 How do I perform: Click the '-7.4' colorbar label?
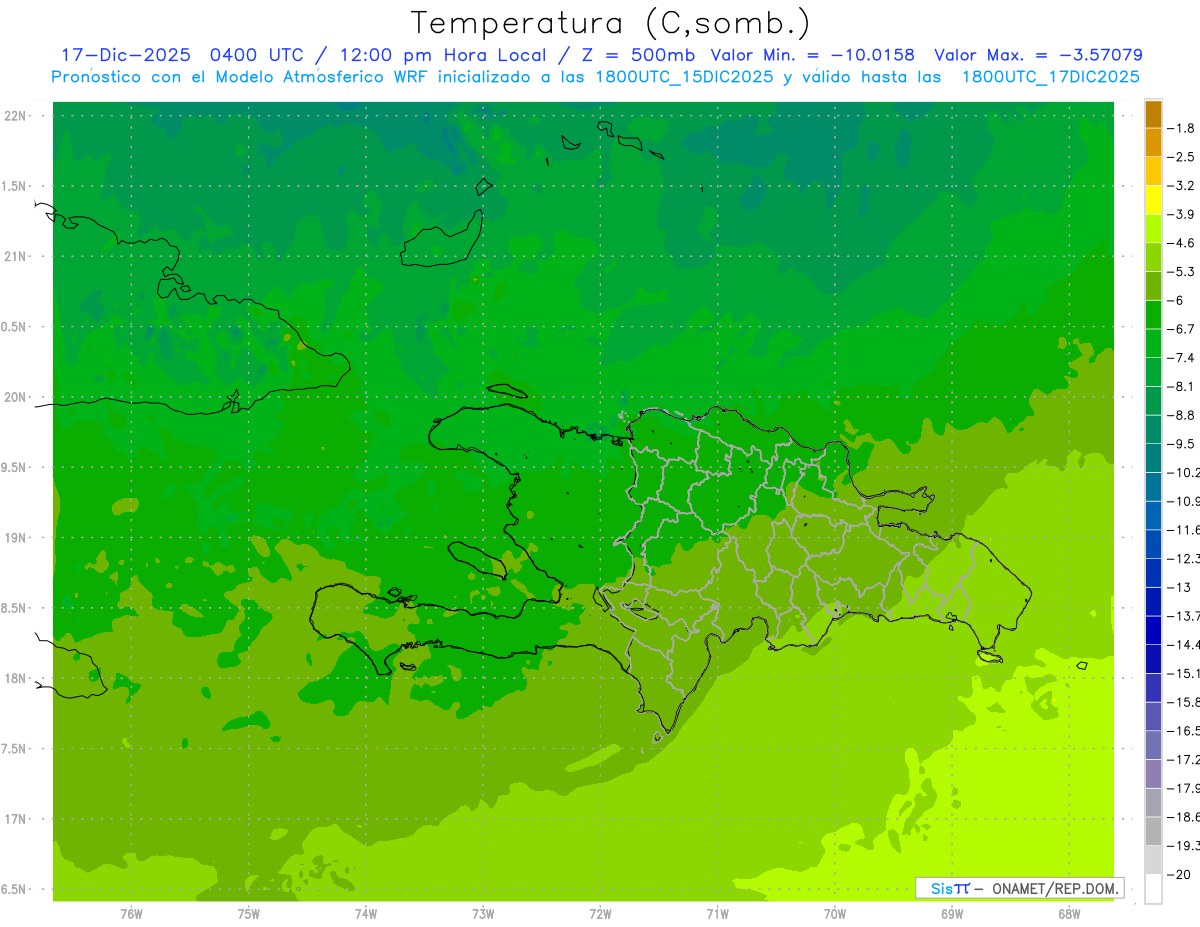1181,358
